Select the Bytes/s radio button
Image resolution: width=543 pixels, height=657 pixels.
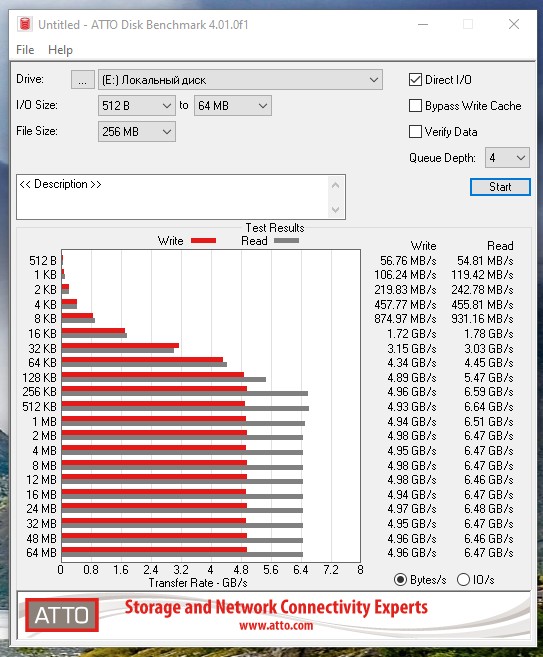coord(401,579)
